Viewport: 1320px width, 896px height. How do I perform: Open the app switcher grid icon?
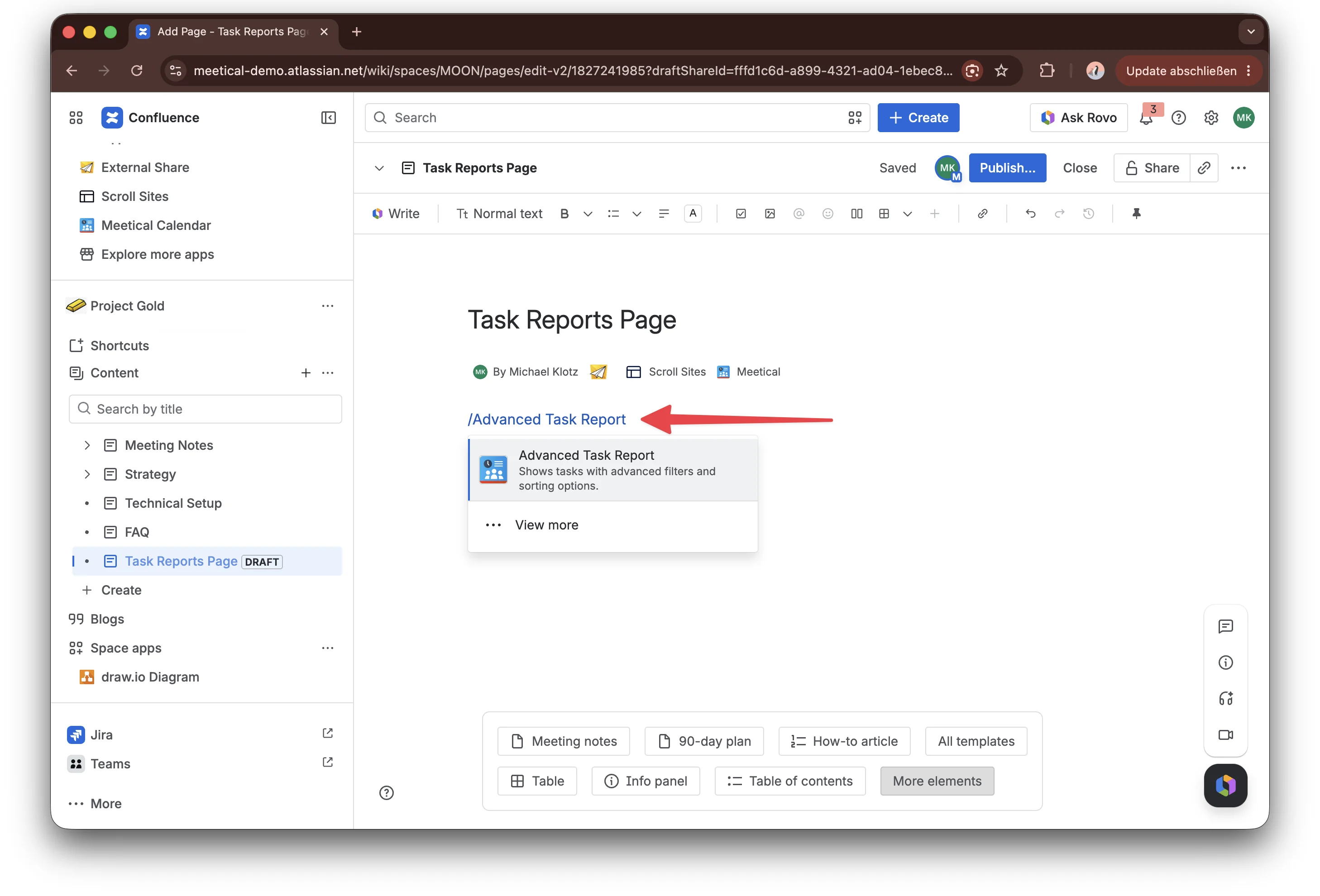[x=76, y=118]
